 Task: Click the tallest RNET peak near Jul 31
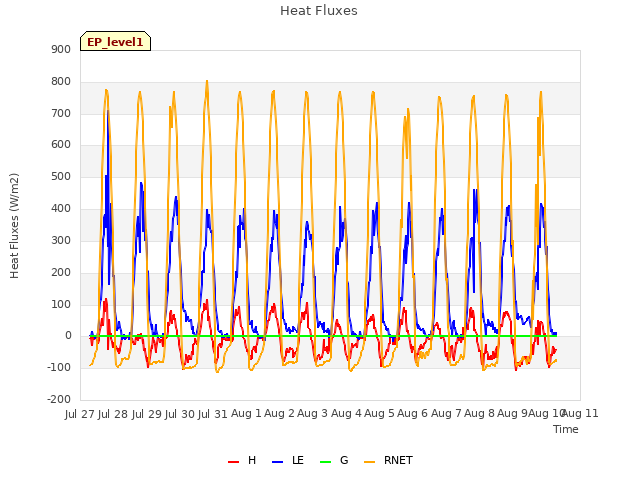207,81
